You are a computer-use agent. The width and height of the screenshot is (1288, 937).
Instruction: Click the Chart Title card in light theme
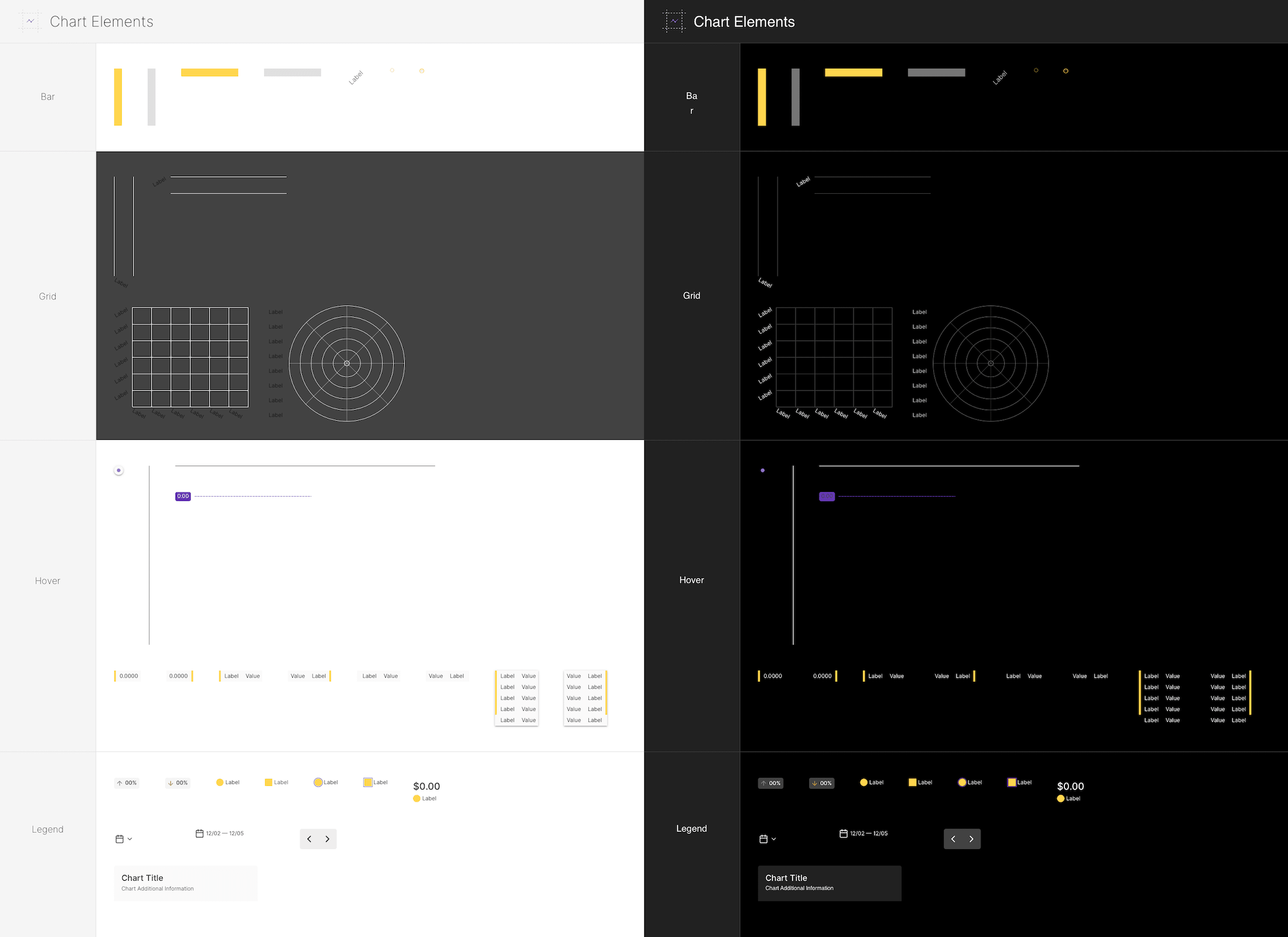(x=186, y=883)
